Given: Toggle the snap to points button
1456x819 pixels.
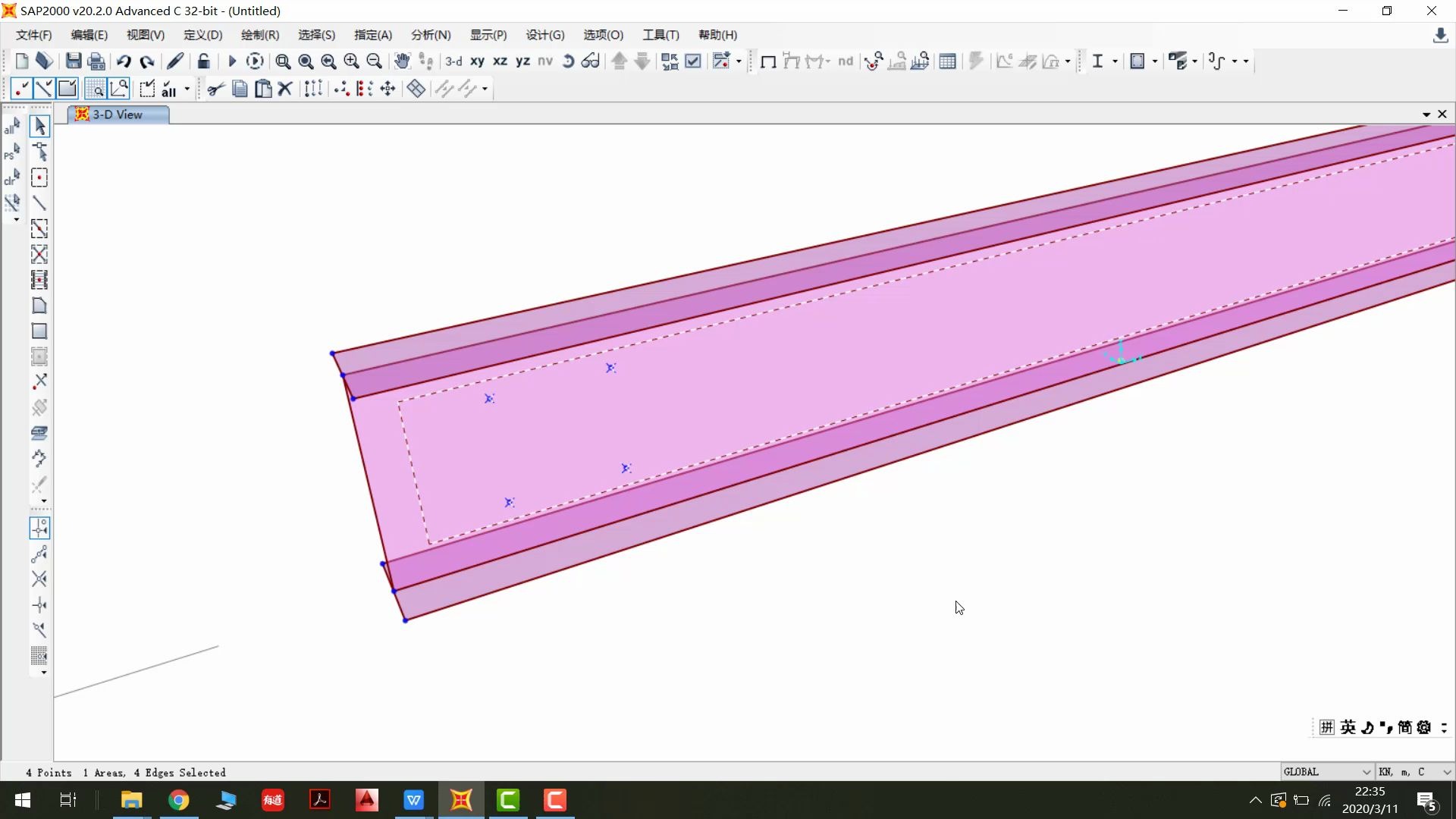Looking at the screenshot, I should pos(39,528).
